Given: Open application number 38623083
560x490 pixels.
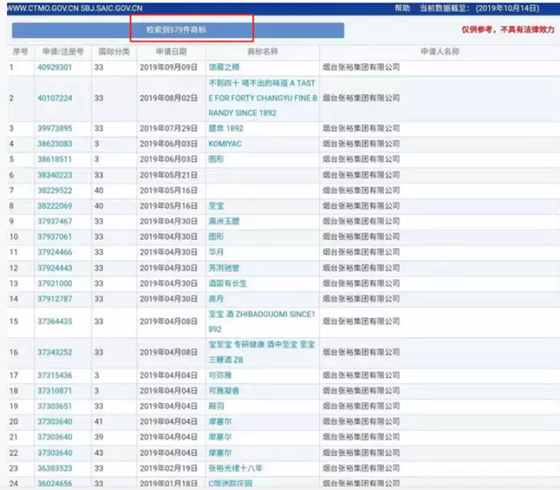Looking at the screenshot, I should [x=55, y=144].
